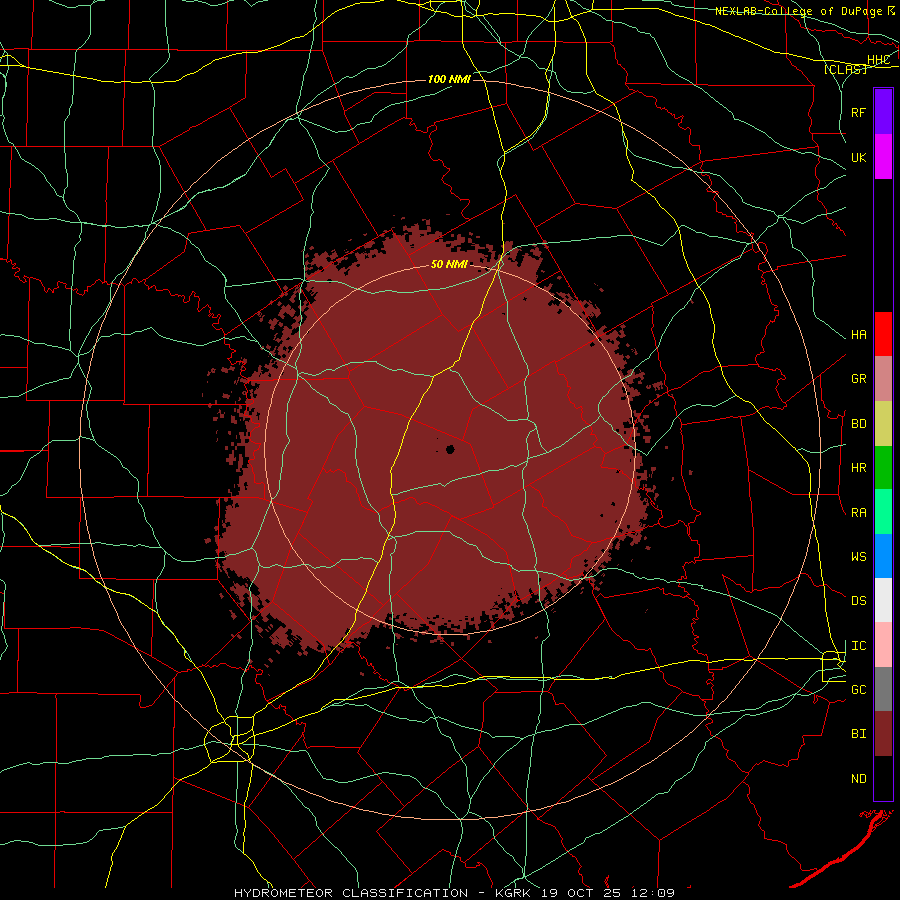Click the UK legend label
This screenshot has width=900, height=900.
[x=858, y=157]
